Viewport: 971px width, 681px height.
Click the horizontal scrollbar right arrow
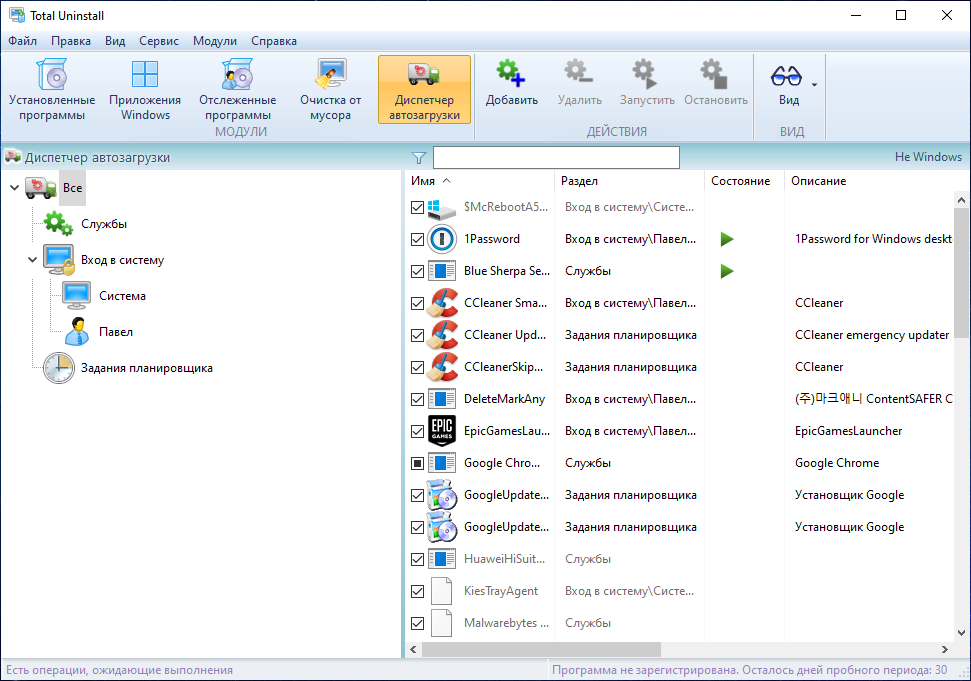[x=944, y=649]
